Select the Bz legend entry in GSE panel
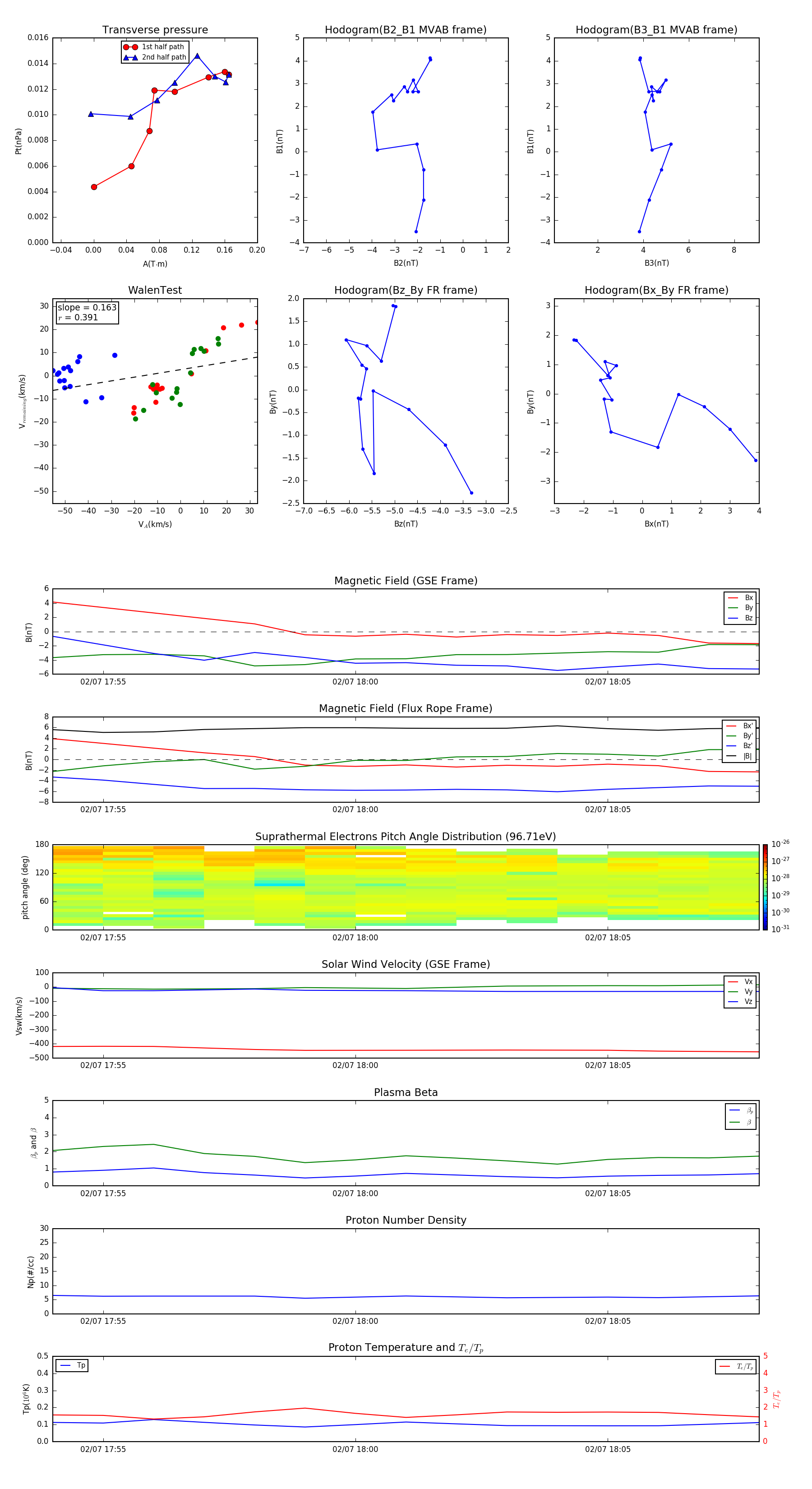The width and height of the screenshot is (812, 1489). tap(741, 618)
